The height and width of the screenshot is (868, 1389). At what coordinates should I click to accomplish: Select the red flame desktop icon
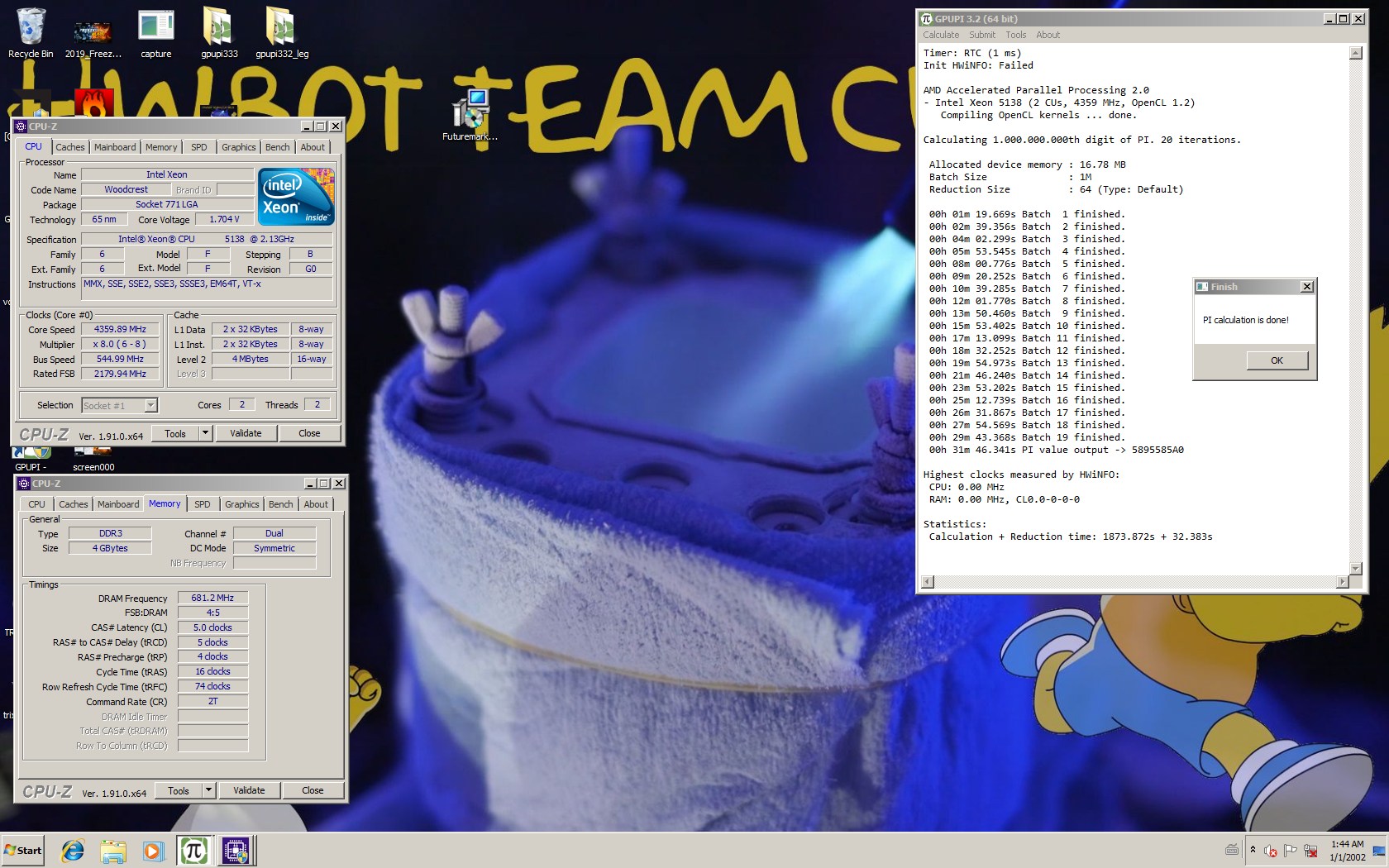click(93, 103)
